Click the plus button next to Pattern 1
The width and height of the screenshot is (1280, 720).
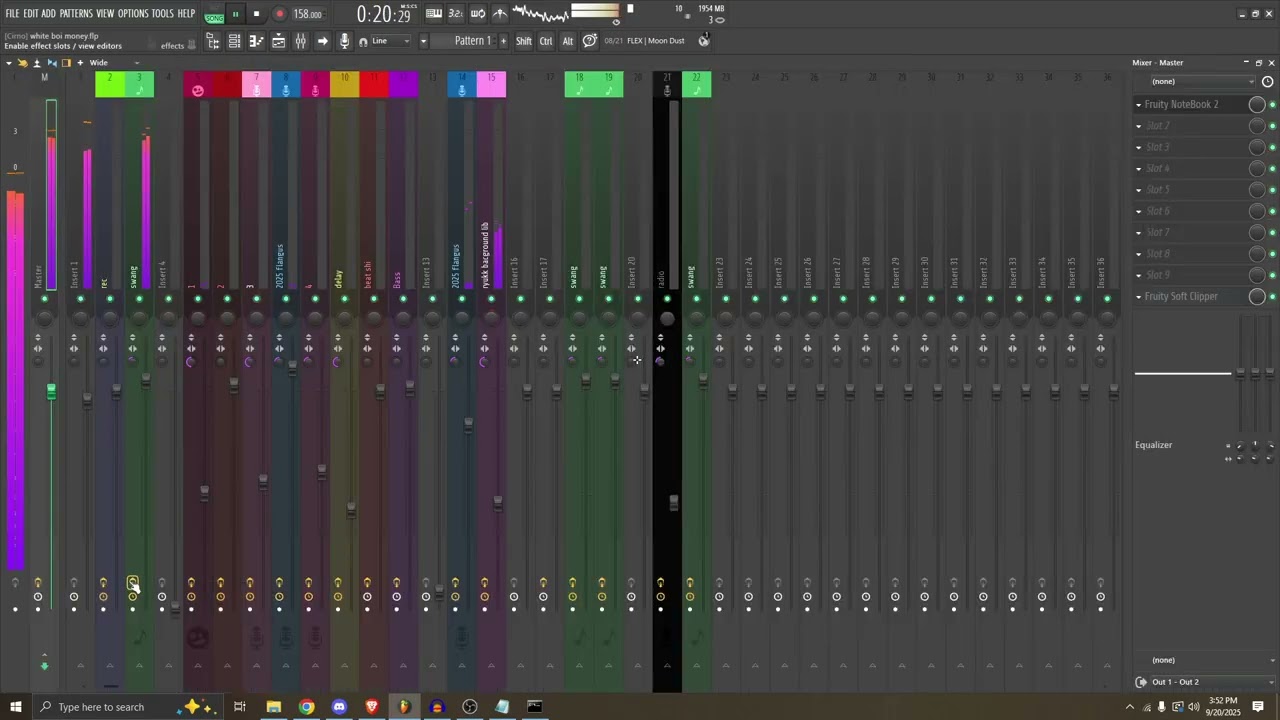pyautogui.click(x=504, y=41)
